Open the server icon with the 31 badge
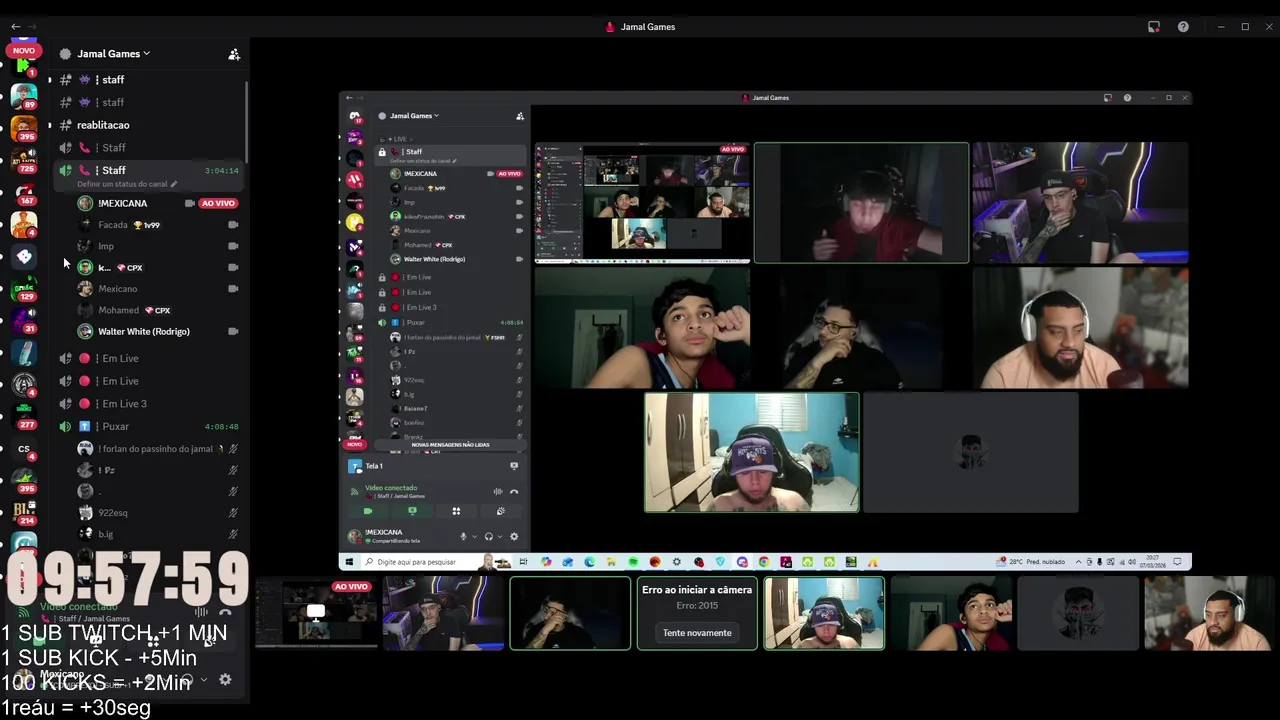Viewport: 1280px width, 720px height. (24, 321)
